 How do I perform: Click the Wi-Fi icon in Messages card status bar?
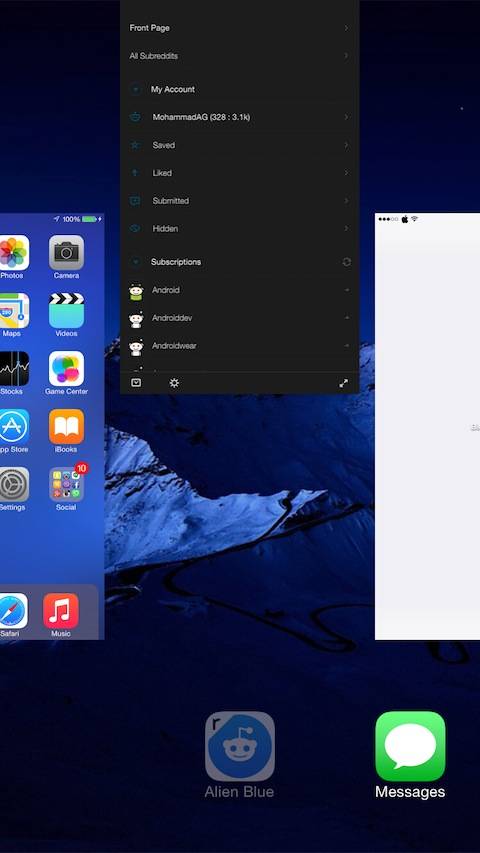(x=414, y=219)
